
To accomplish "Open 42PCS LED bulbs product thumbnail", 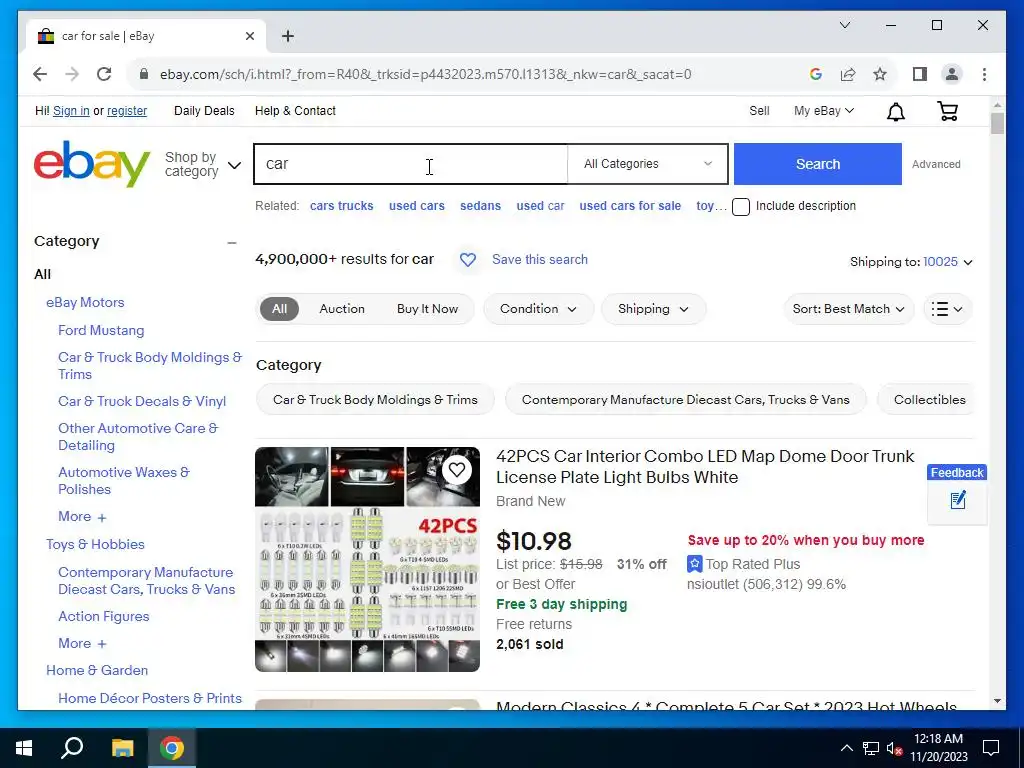I will [x=367, y=560].
